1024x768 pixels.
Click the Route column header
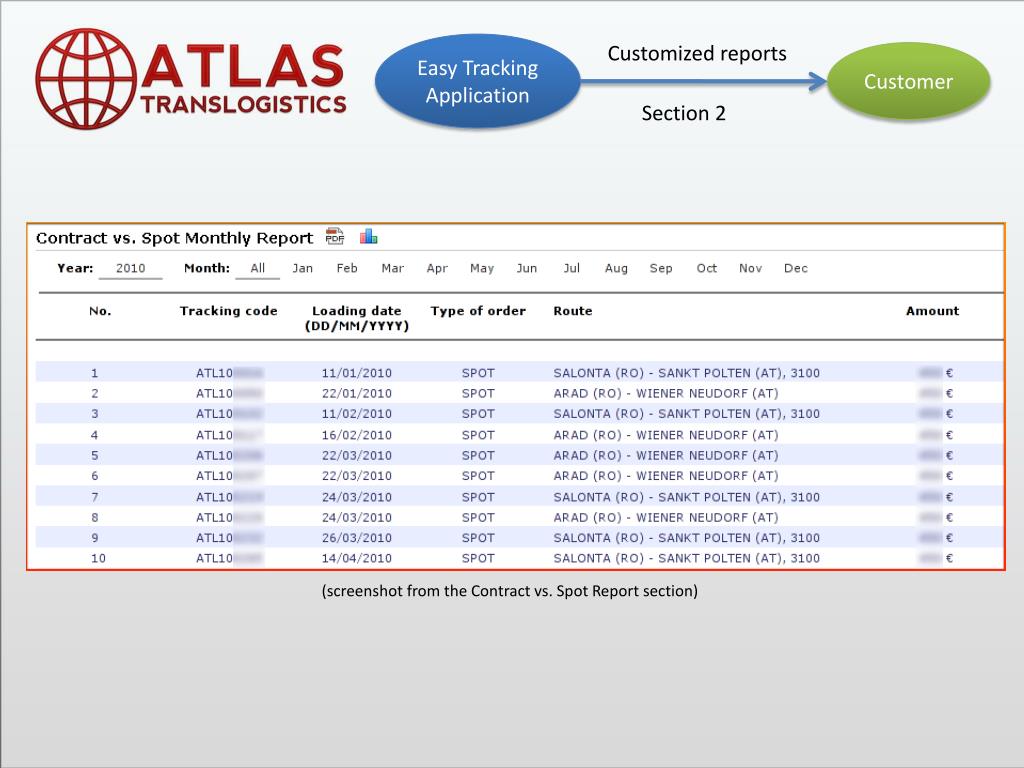point(573,311)
